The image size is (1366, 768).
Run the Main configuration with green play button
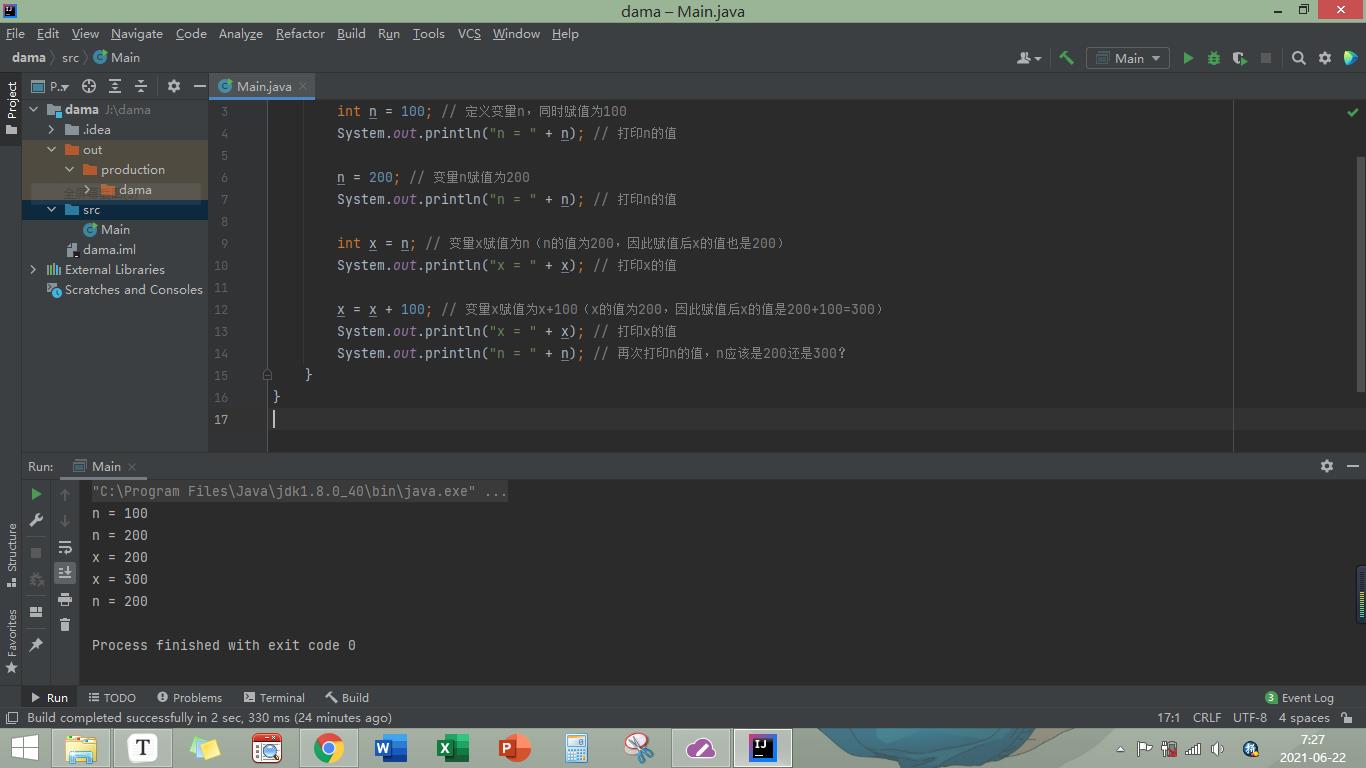[1188, 58]
